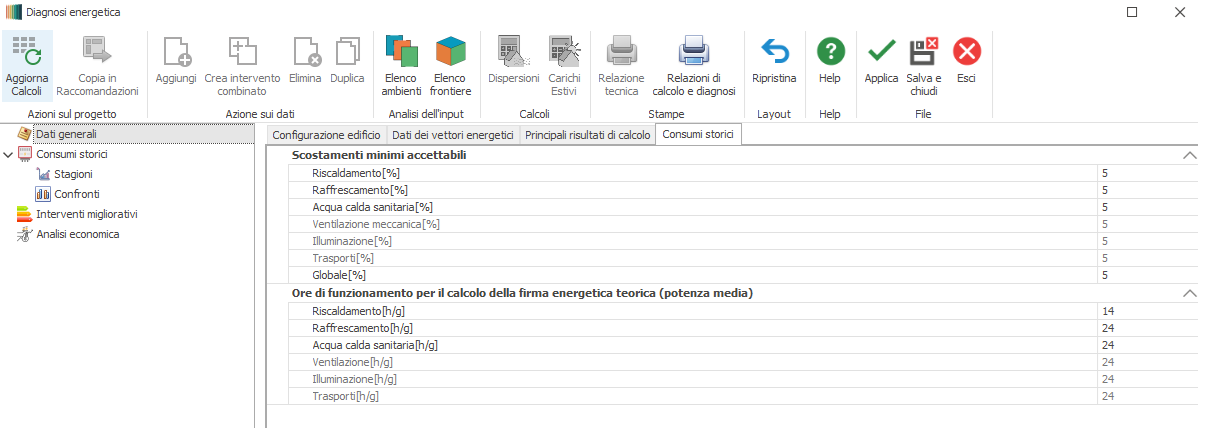Print Relazioni di calcolo e diagnosi
Viewport: 1207px width, 433px height.
click(693, 51)
